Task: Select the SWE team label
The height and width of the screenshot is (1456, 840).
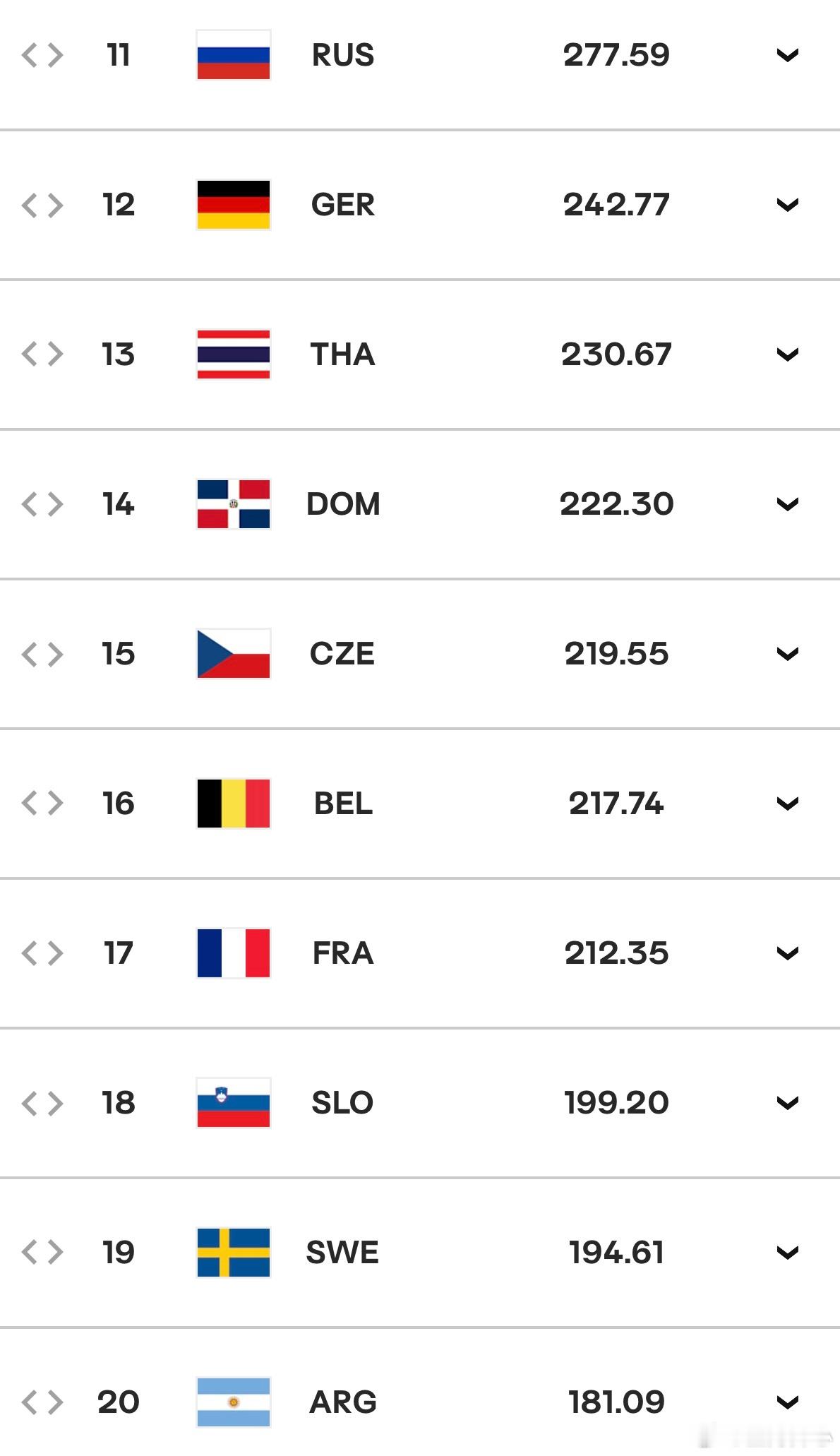Action: pyautogui.click(x=342, y=1253)
